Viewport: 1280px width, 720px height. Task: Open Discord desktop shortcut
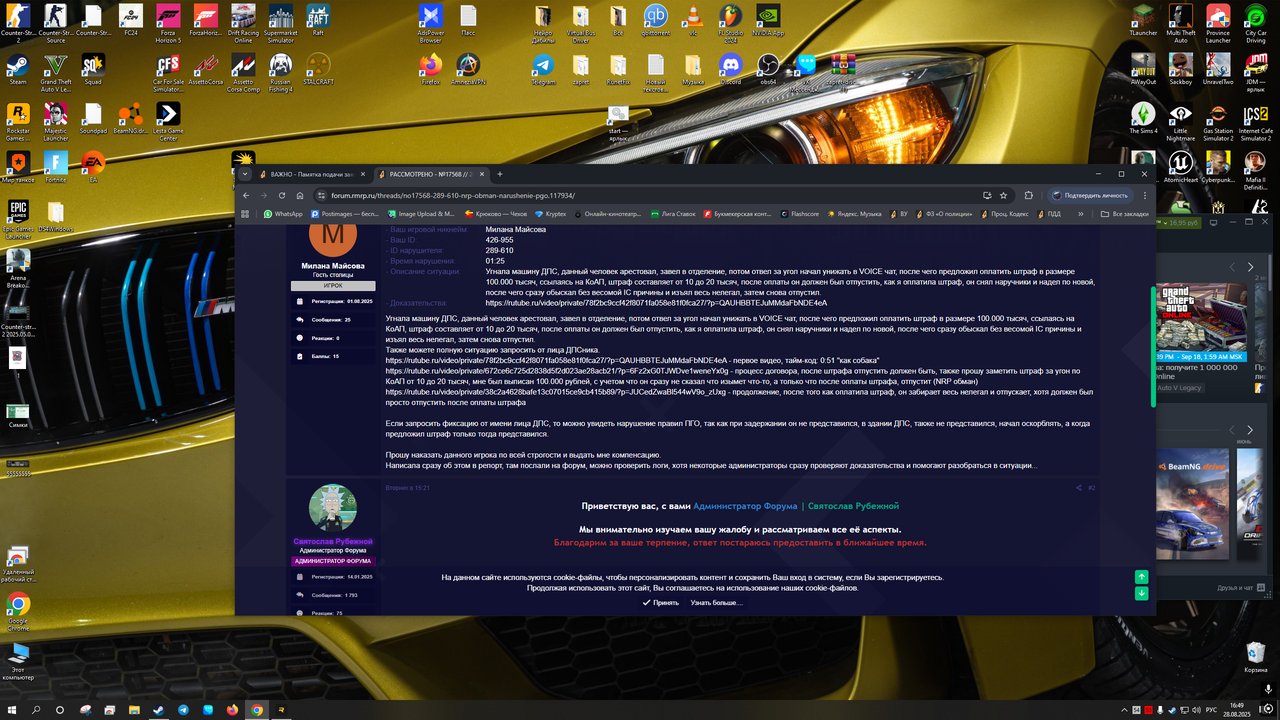[x=731, y=69]
